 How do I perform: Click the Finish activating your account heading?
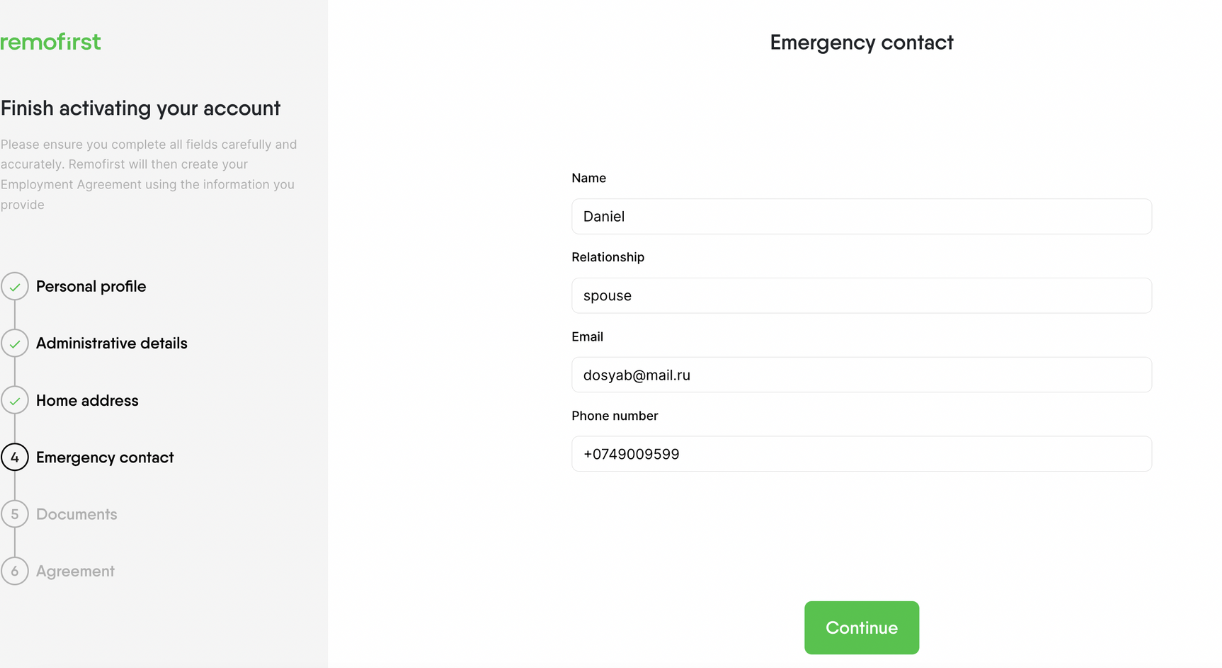(140, 108)
